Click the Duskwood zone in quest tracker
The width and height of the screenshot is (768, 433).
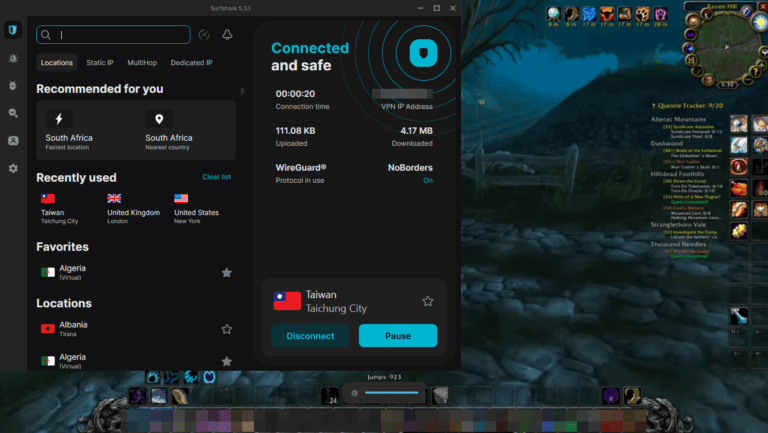[x=667, y=144]
